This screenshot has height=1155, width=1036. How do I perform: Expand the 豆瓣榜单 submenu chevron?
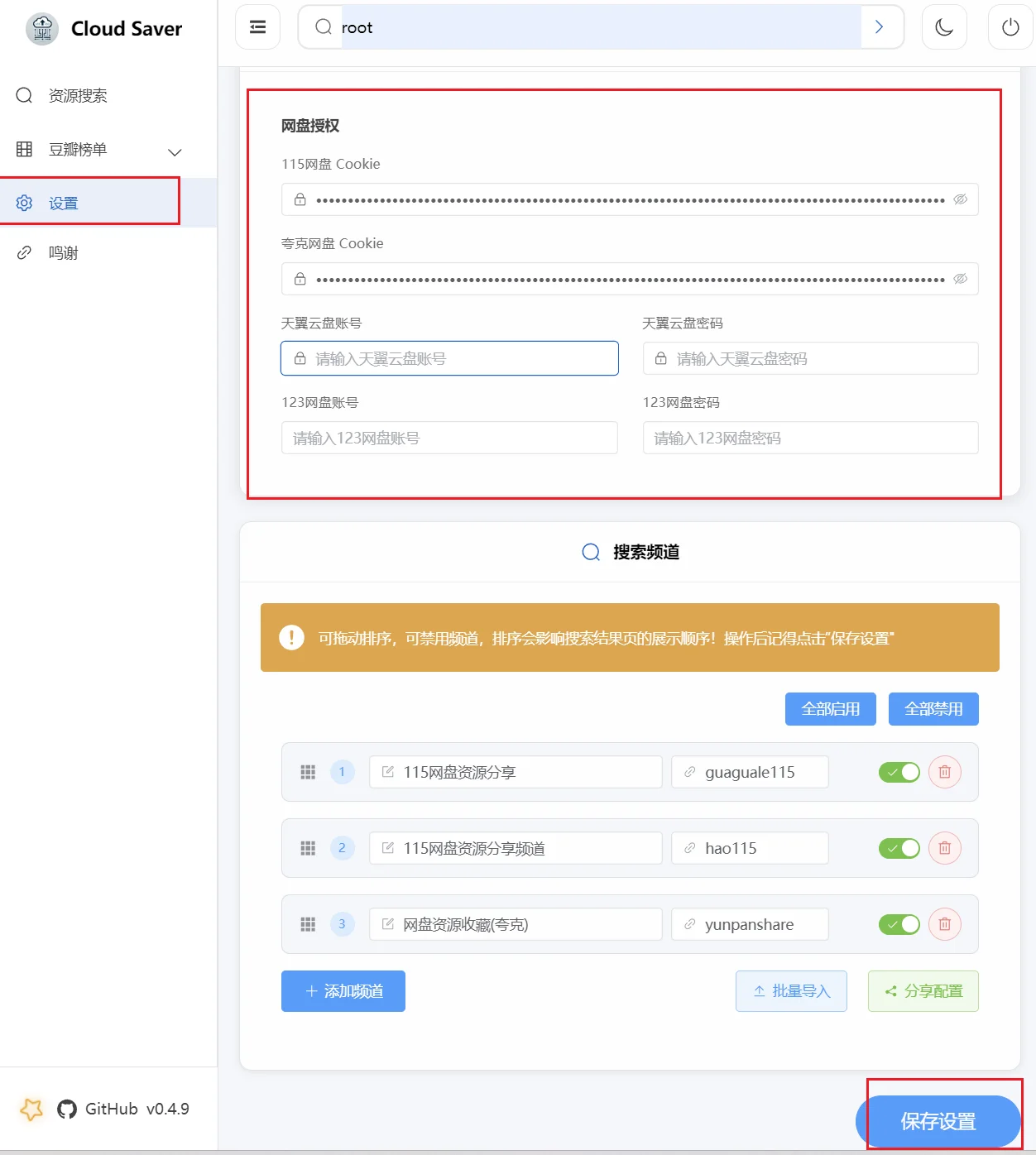tap(175, 152)
